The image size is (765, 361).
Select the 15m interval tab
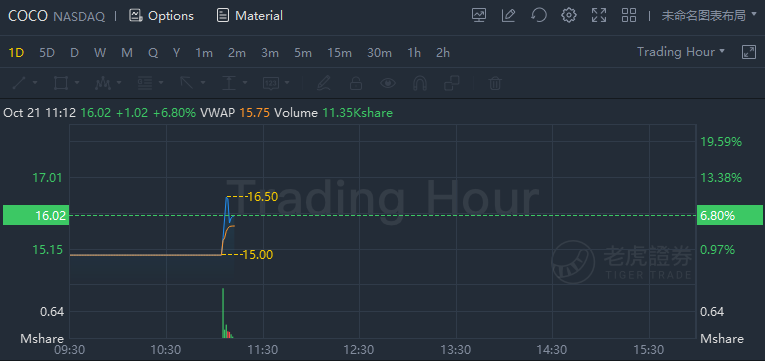[x=340, y=53]
